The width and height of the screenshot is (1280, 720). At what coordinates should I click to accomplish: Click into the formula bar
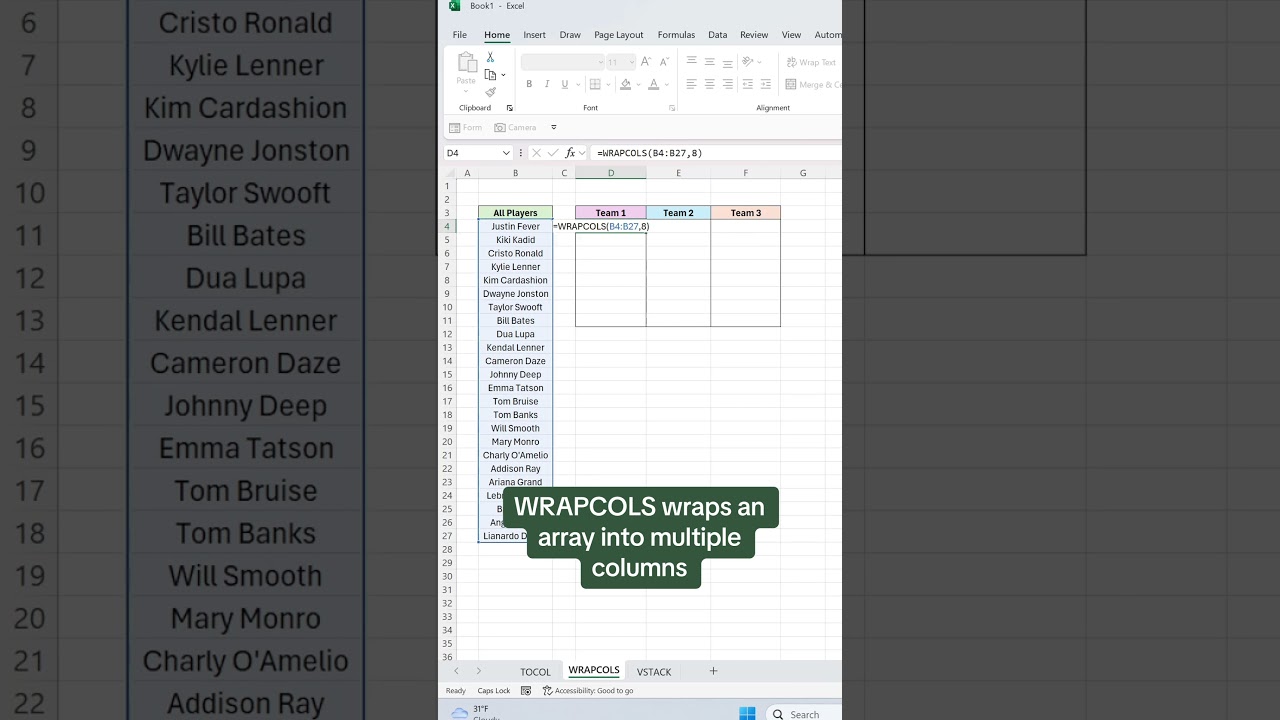(x=716, y=153)
